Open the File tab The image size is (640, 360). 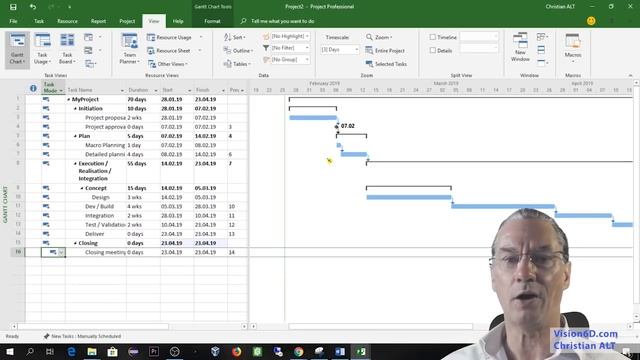(13, 21)
